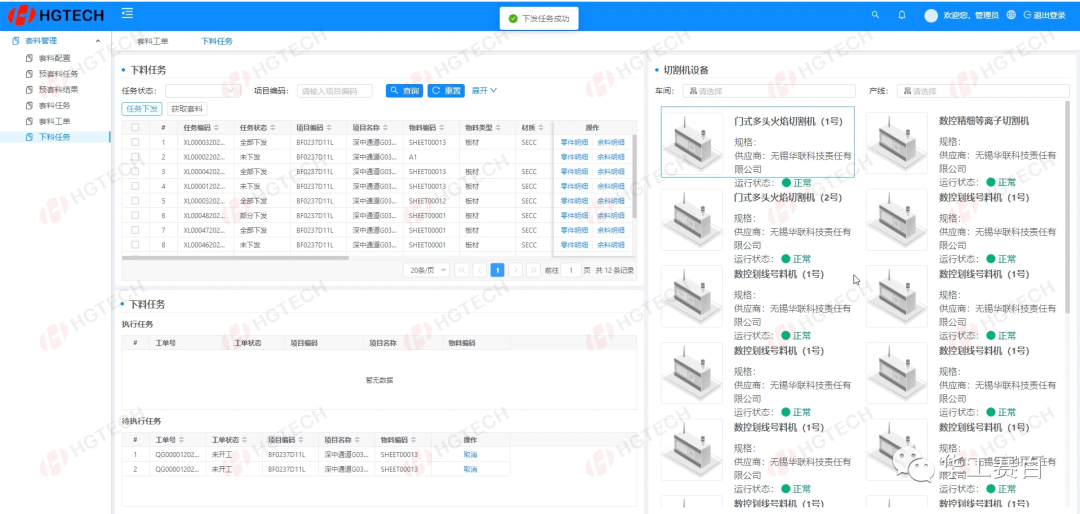Click the user avatar circle in header
1080x514 pixels.
point(931,15)
